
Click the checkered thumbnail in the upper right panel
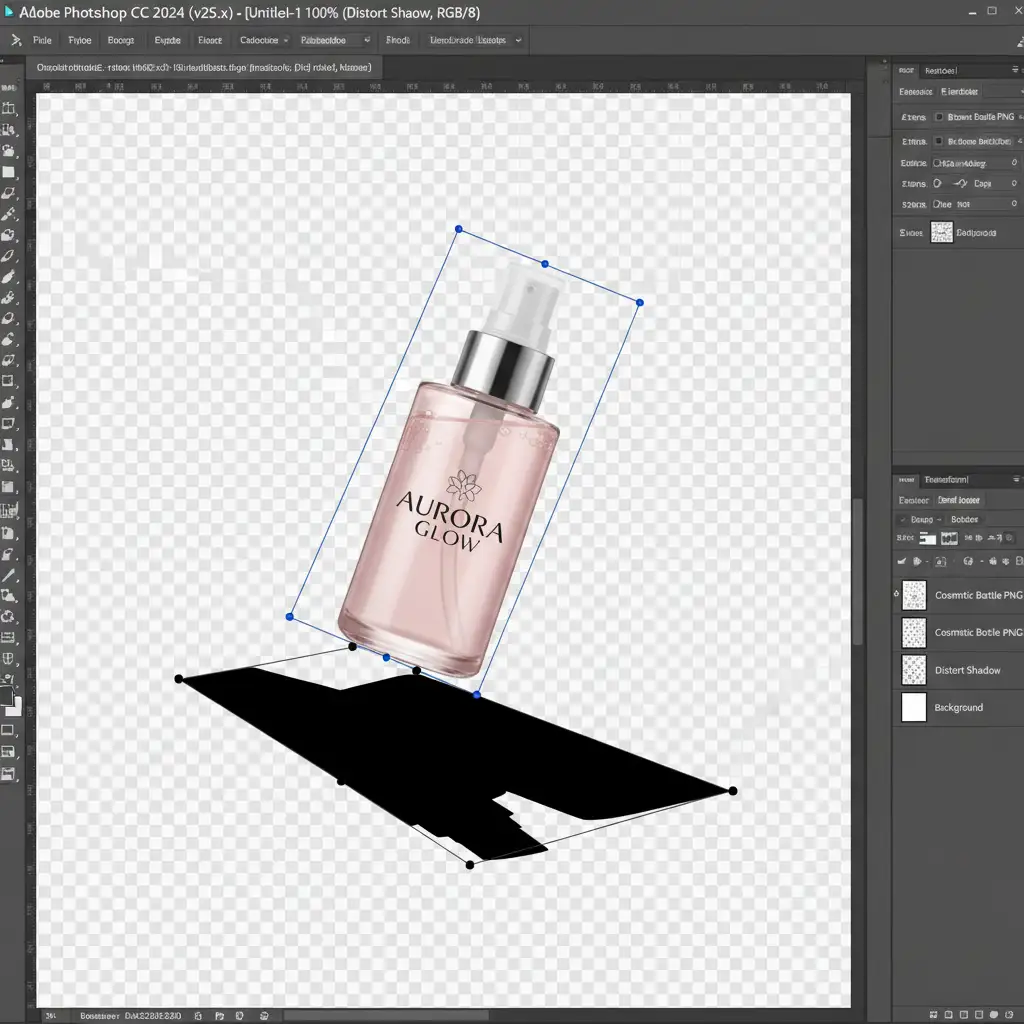(x=942, y=232)
